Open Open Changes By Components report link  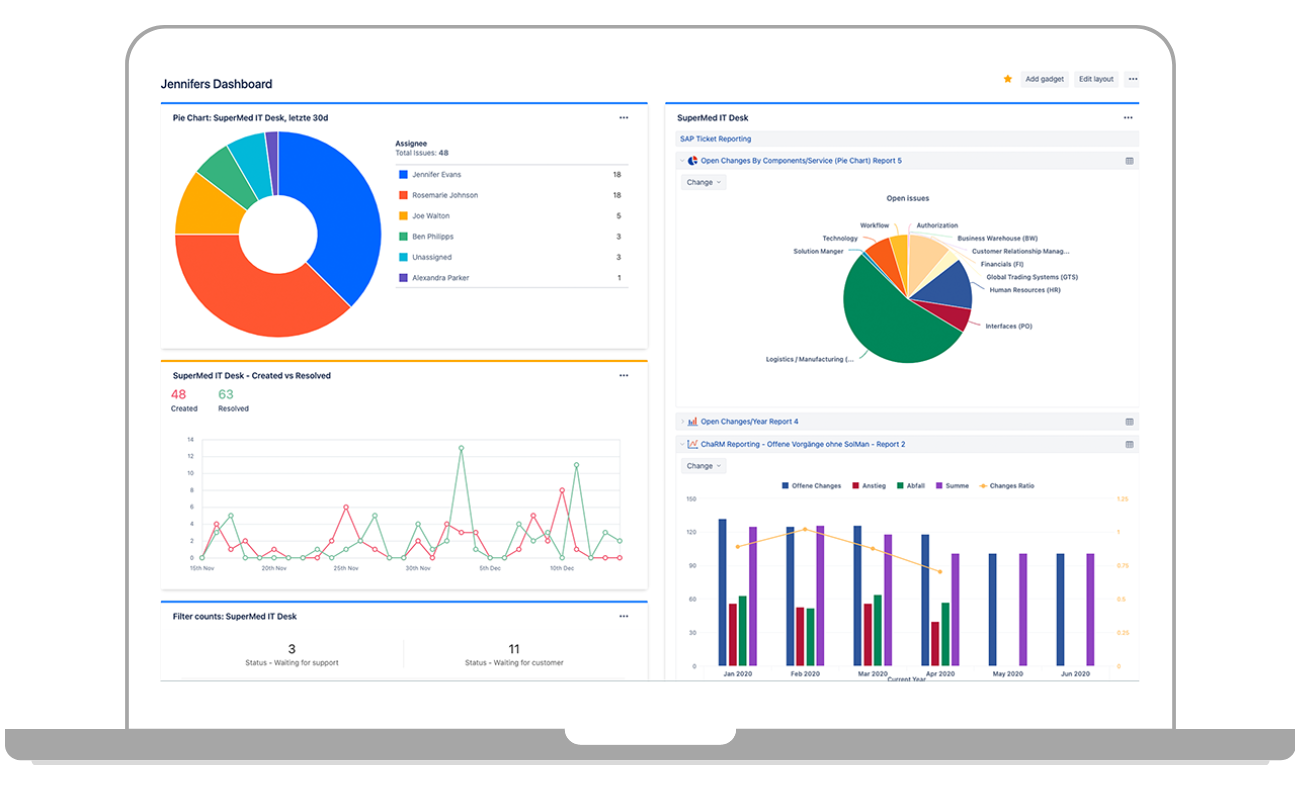click(x=801, y=161)
